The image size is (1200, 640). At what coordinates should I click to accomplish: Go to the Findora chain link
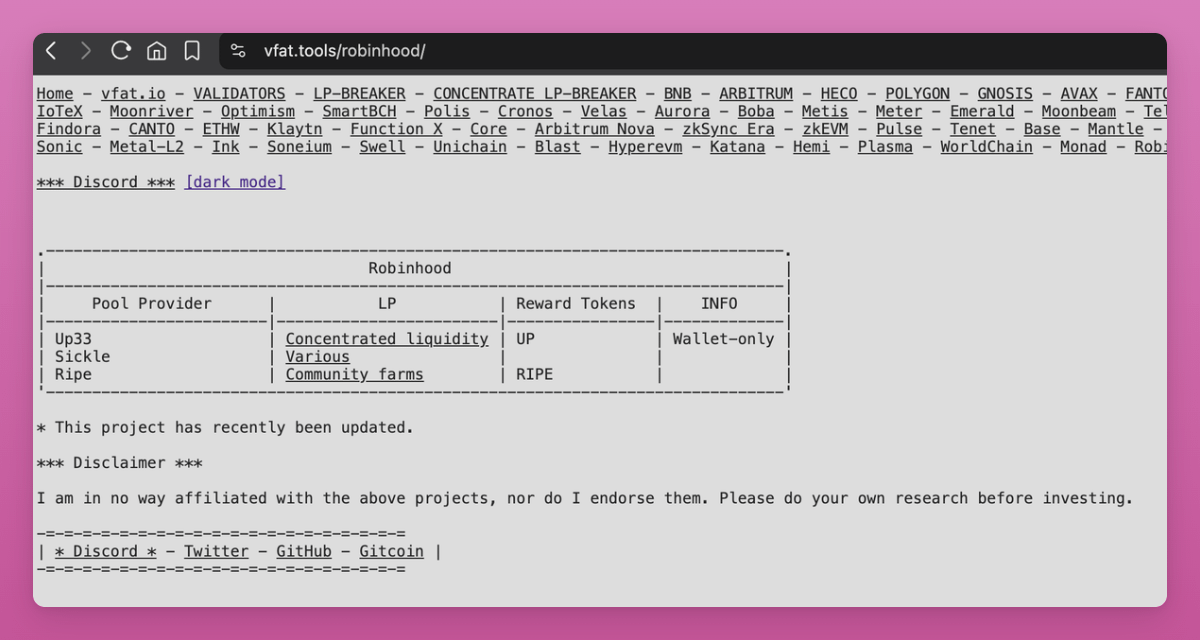point(69,130)
